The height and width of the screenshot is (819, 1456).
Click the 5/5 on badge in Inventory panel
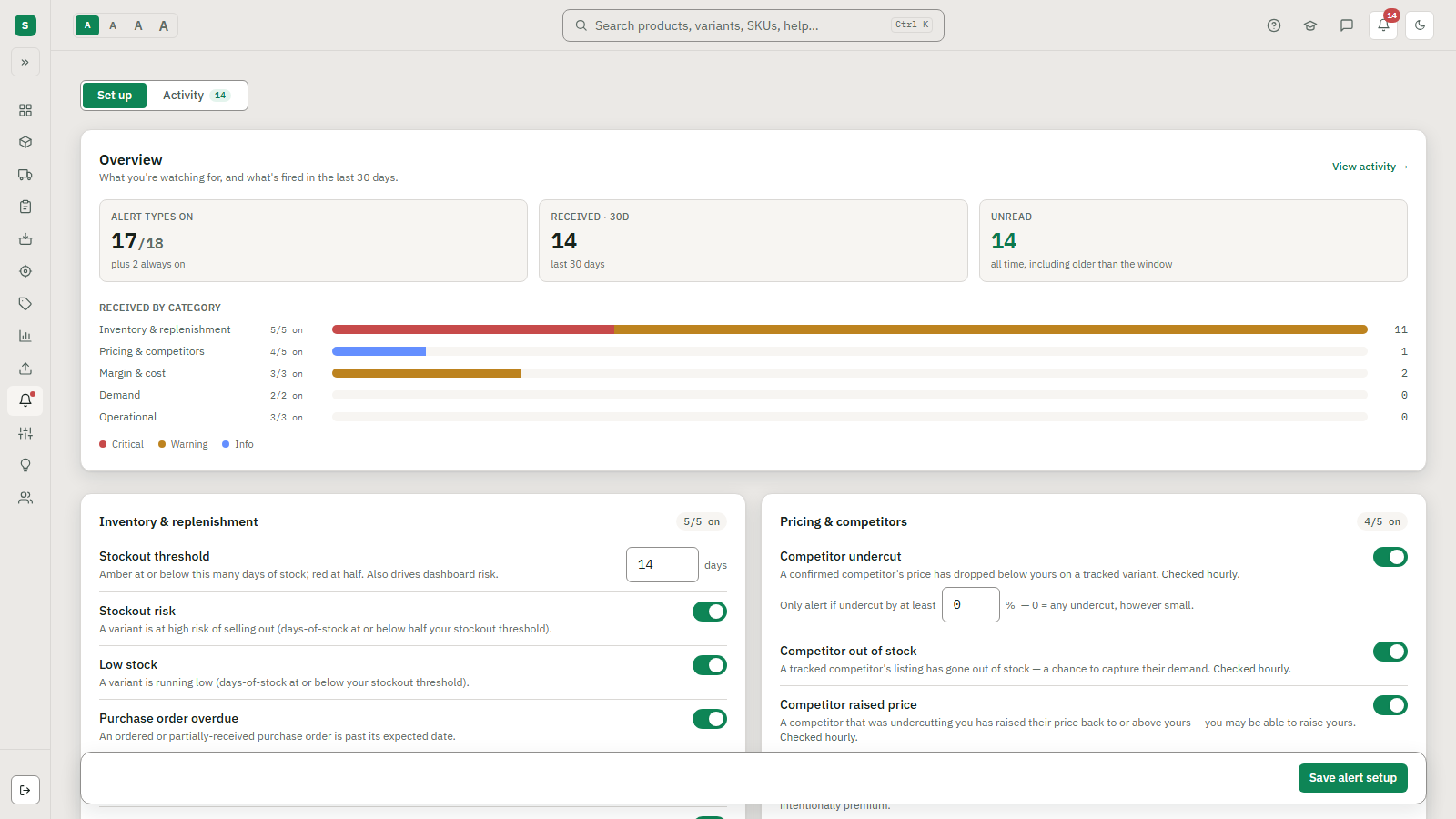pos(702,521)
